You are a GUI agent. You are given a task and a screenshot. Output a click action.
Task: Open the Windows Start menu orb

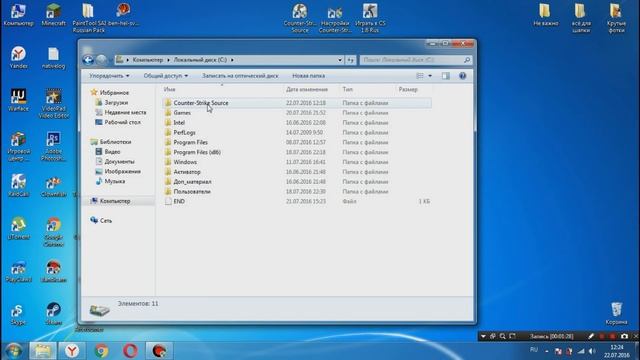pyautogui.click(x=13, y=351)
